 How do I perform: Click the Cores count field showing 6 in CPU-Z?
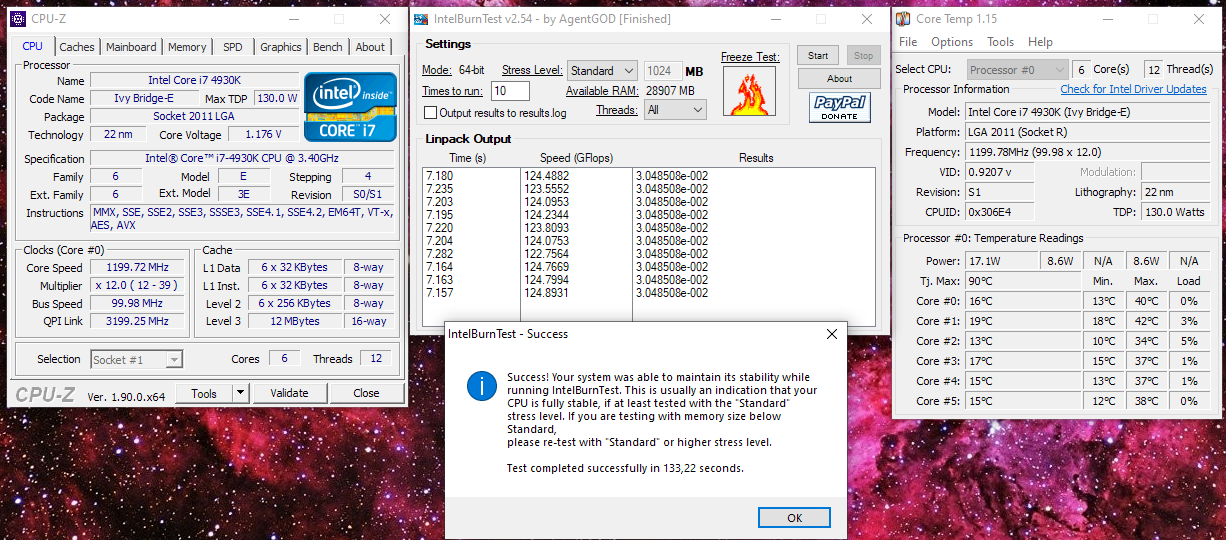tap(285, 359)
